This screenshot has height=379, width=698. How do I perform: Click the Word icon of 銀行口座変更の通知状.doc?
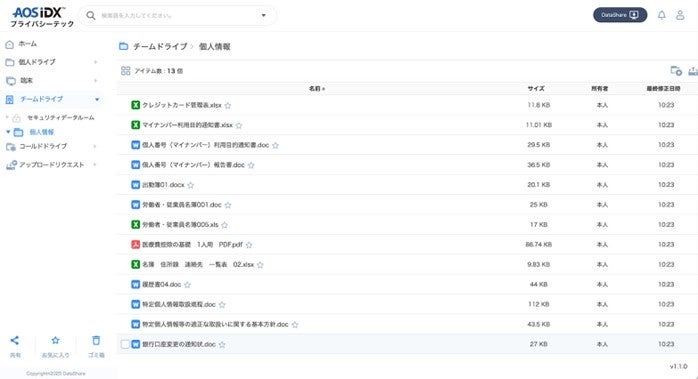point(136,344)
